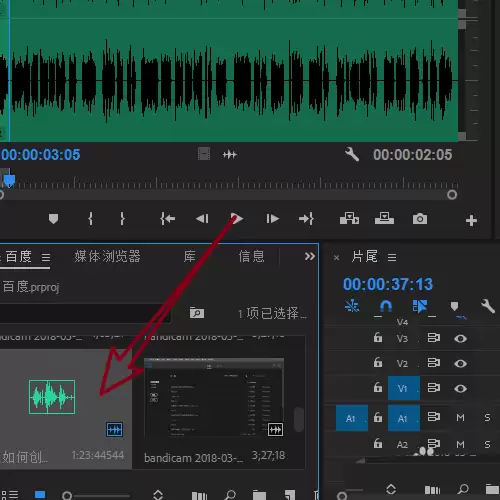Play the source clip
500x500 pixels.
pos(237,219)
